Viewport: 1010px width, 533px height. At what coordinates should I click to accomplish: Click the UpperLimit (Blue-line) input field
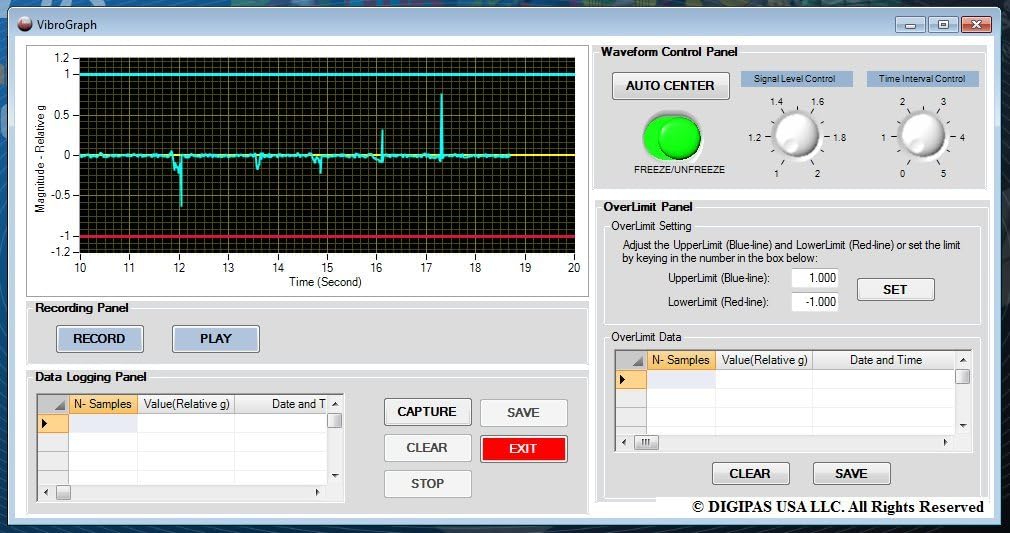click(x=814, y=278)
